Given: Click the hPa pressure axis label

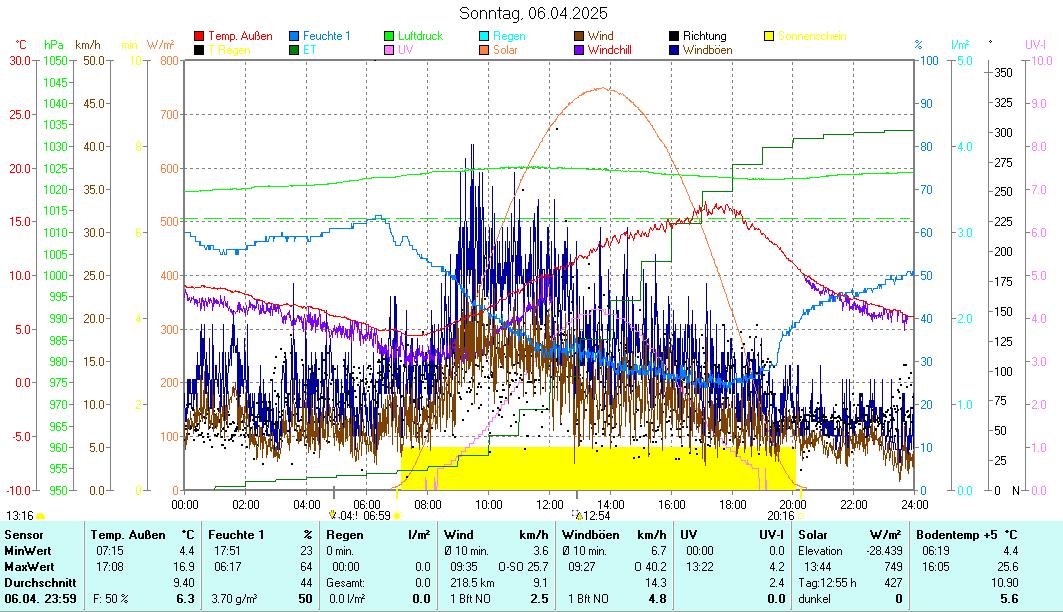Looking at the screenshot, I should pyautogui.click(x=53, y=45).
